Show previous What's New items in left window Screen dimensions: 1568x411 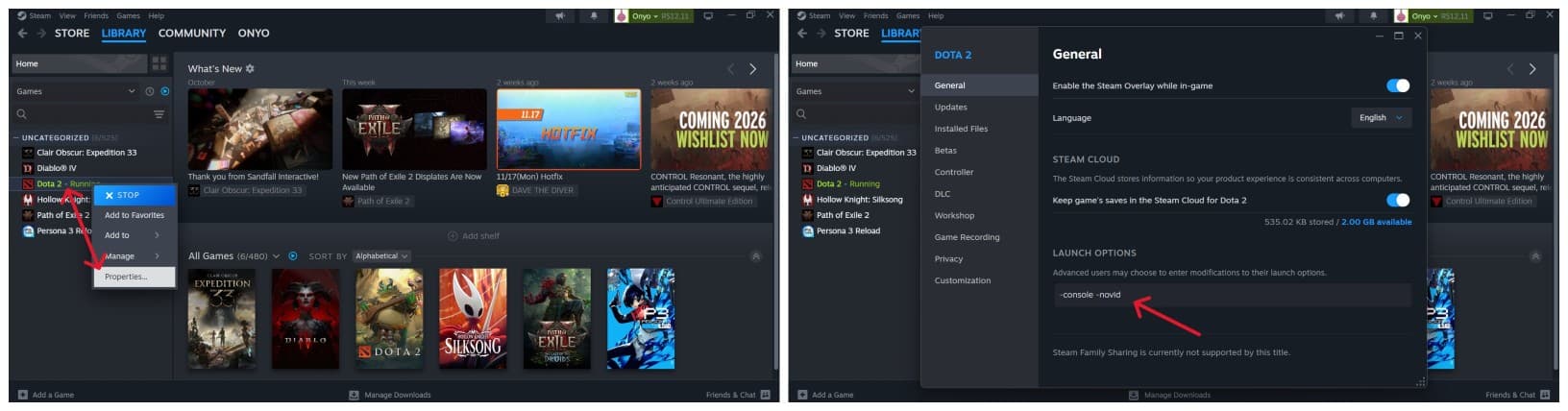(x=730, y=69)
